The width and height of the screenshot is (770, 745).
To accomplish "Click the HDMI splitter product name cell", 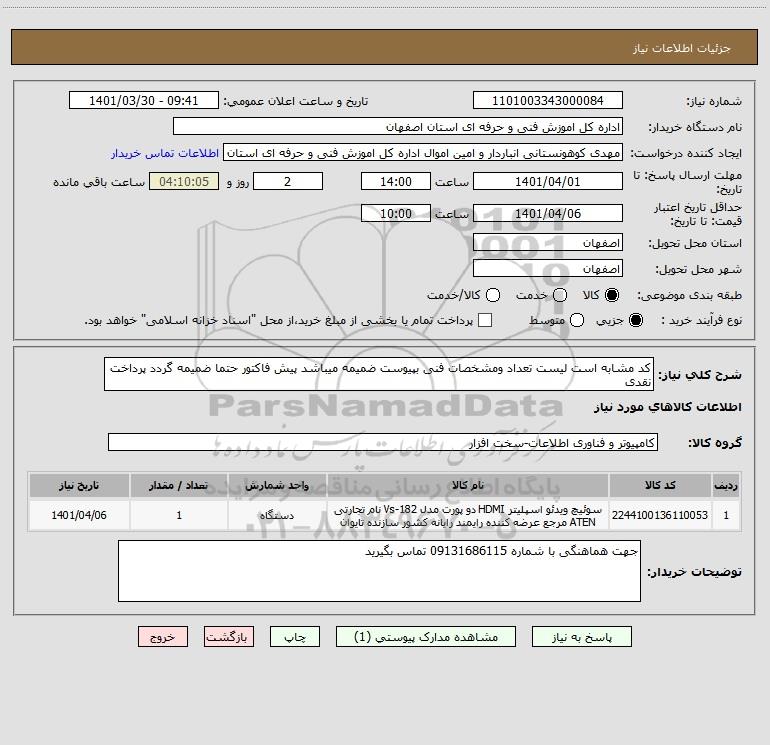I will pyautogui.click(x=468, y=515).
